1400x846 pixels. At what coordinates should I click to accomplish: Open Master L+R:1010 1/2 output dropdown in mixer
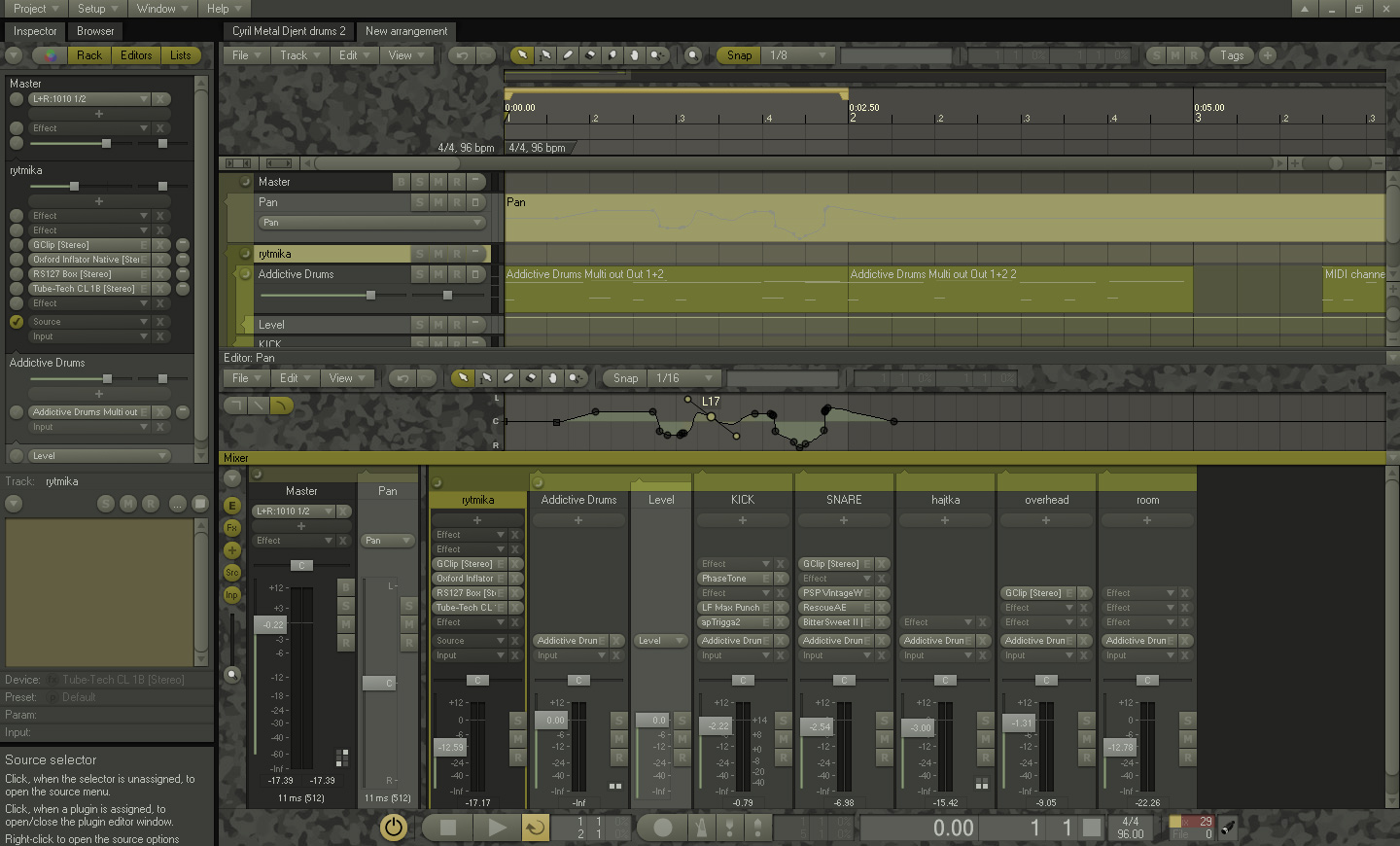[x=294, y=511]
